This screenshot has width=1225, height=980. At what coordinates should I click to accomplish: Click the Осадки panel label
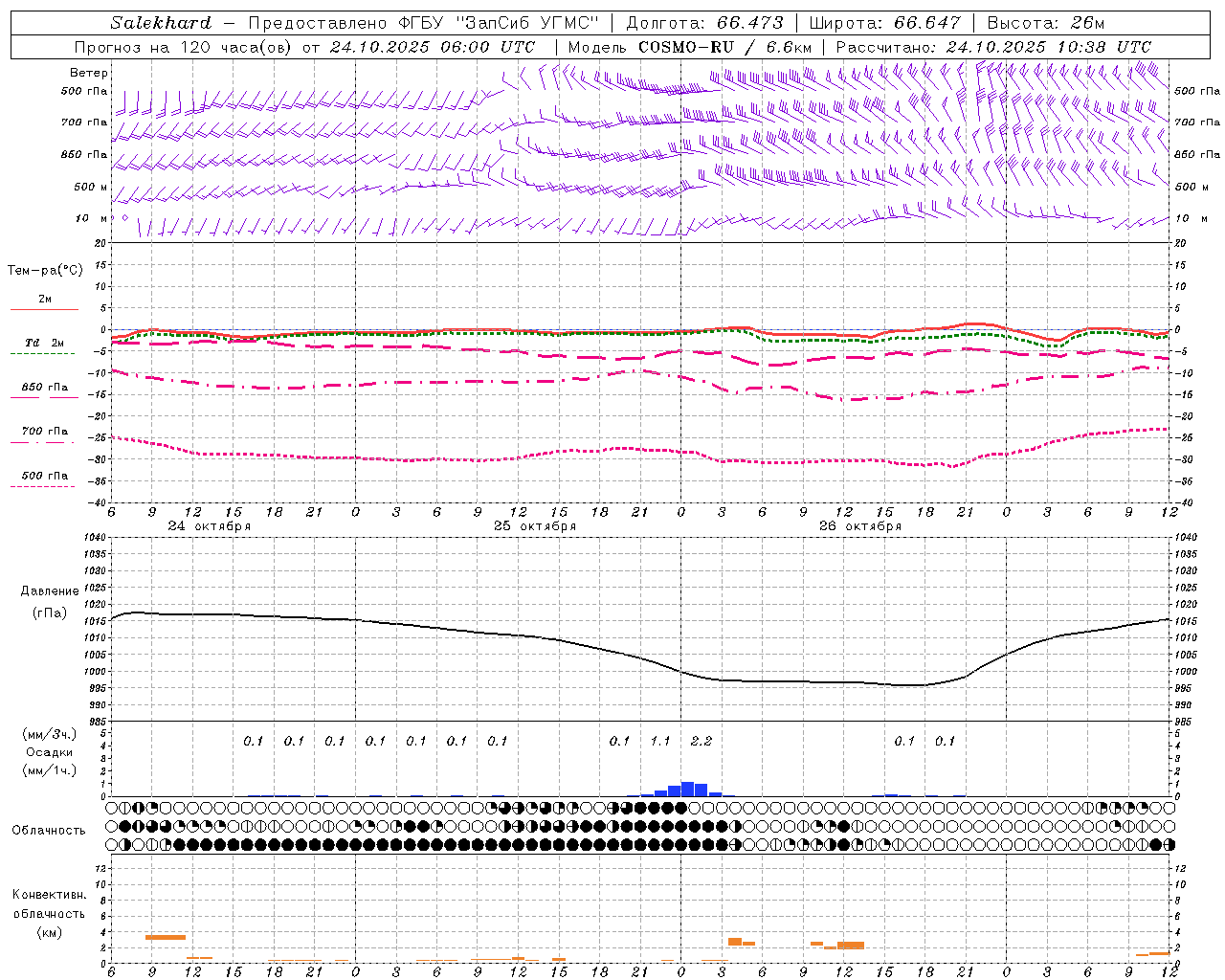click(50, 752)
